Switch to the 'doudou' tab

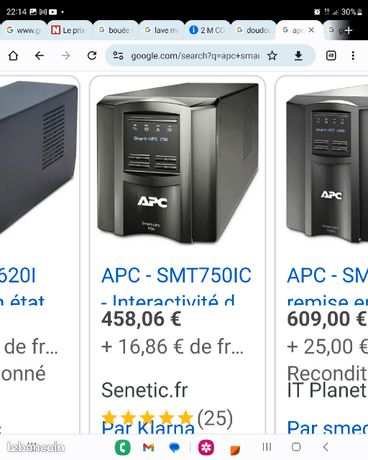point(253,30)
